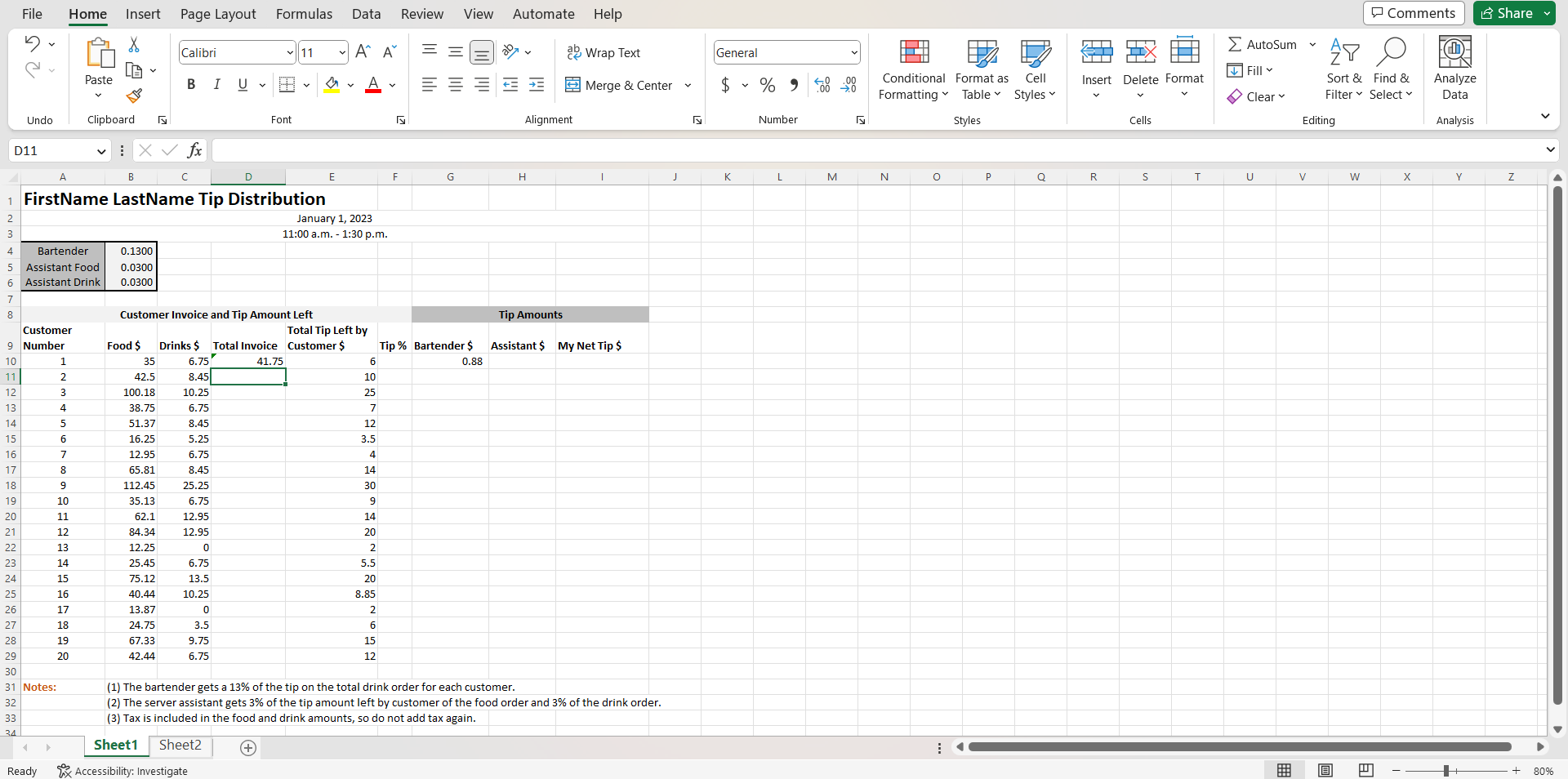Expand the Fill Color dropdown arrow

pyautogui.click(x=351, y=85)
